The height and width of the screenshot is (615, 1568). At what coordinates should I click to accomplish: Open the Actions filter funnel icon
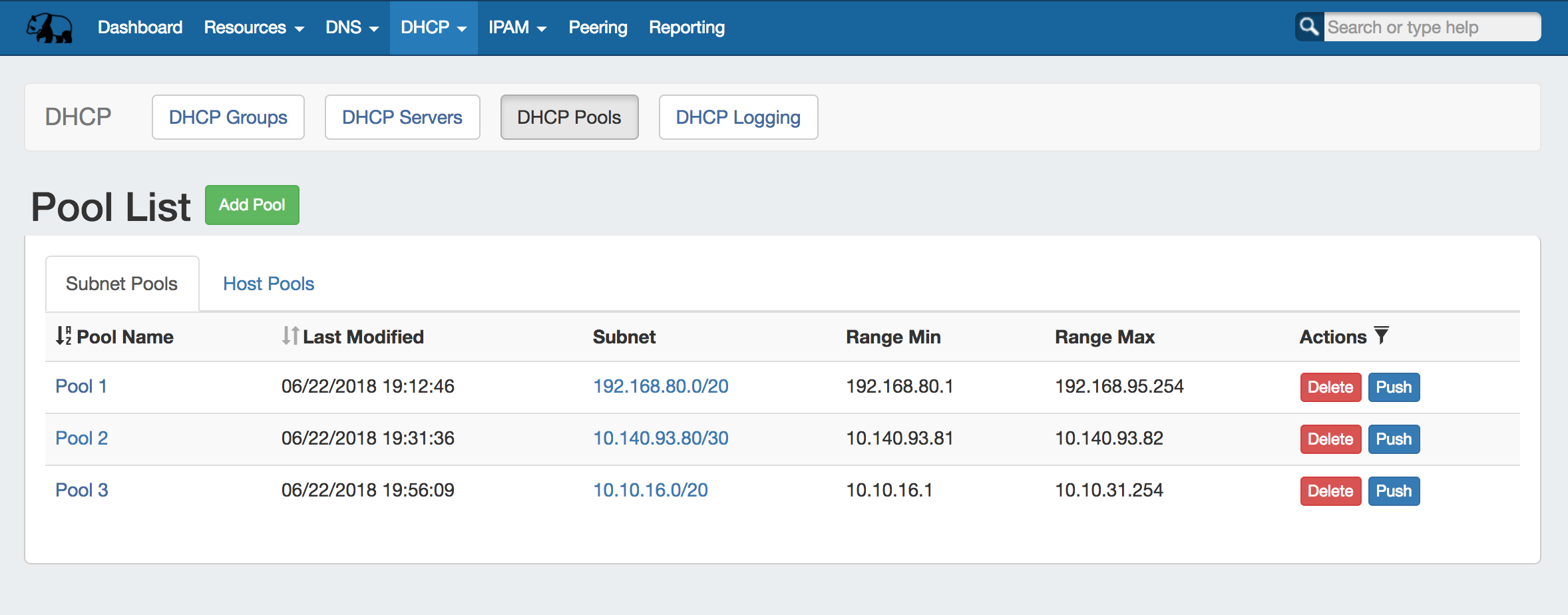pos(1382,335)
